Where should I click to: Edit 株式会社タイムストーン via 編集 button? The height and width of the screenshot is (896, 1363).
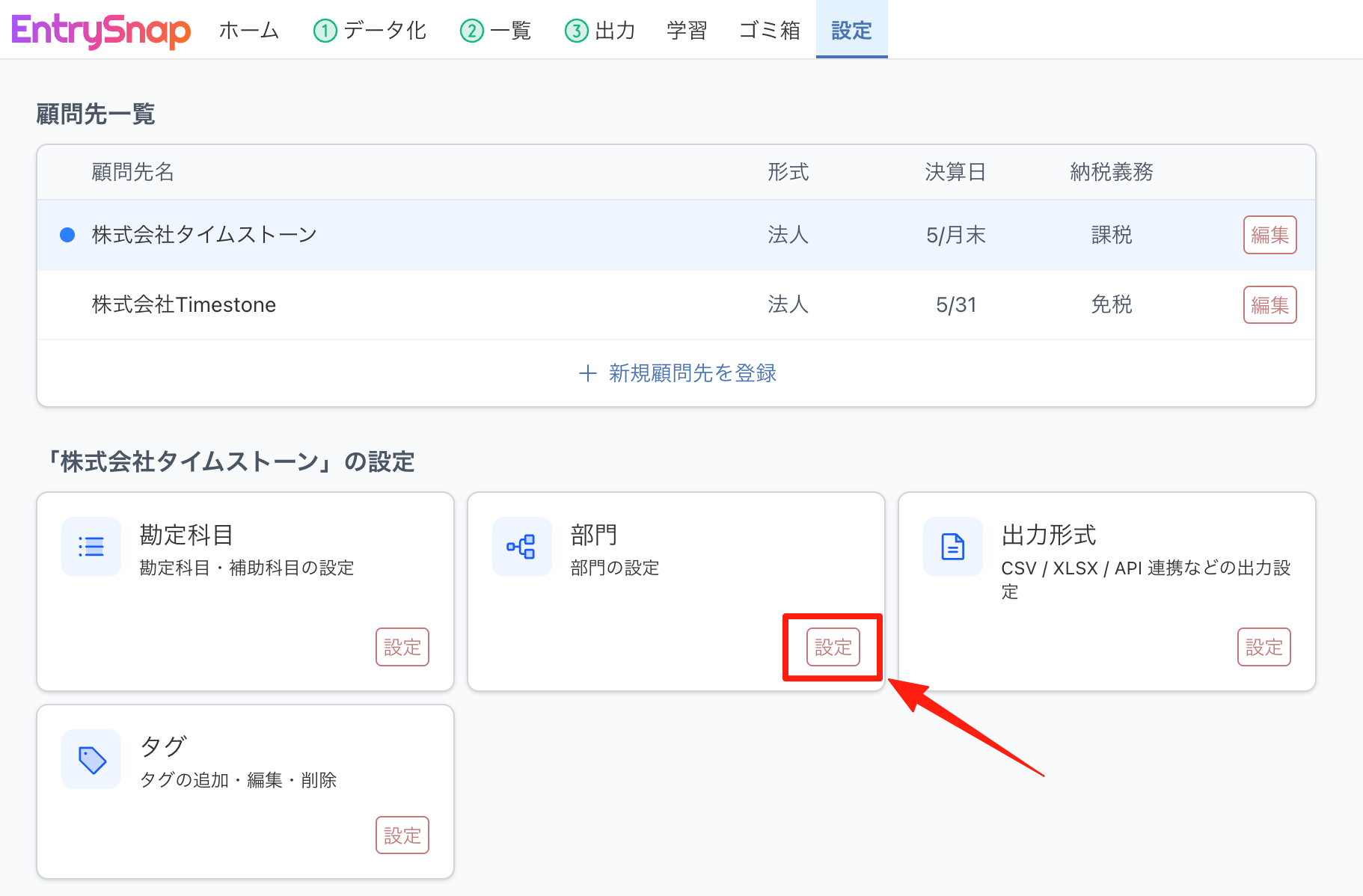point(1270,235)
